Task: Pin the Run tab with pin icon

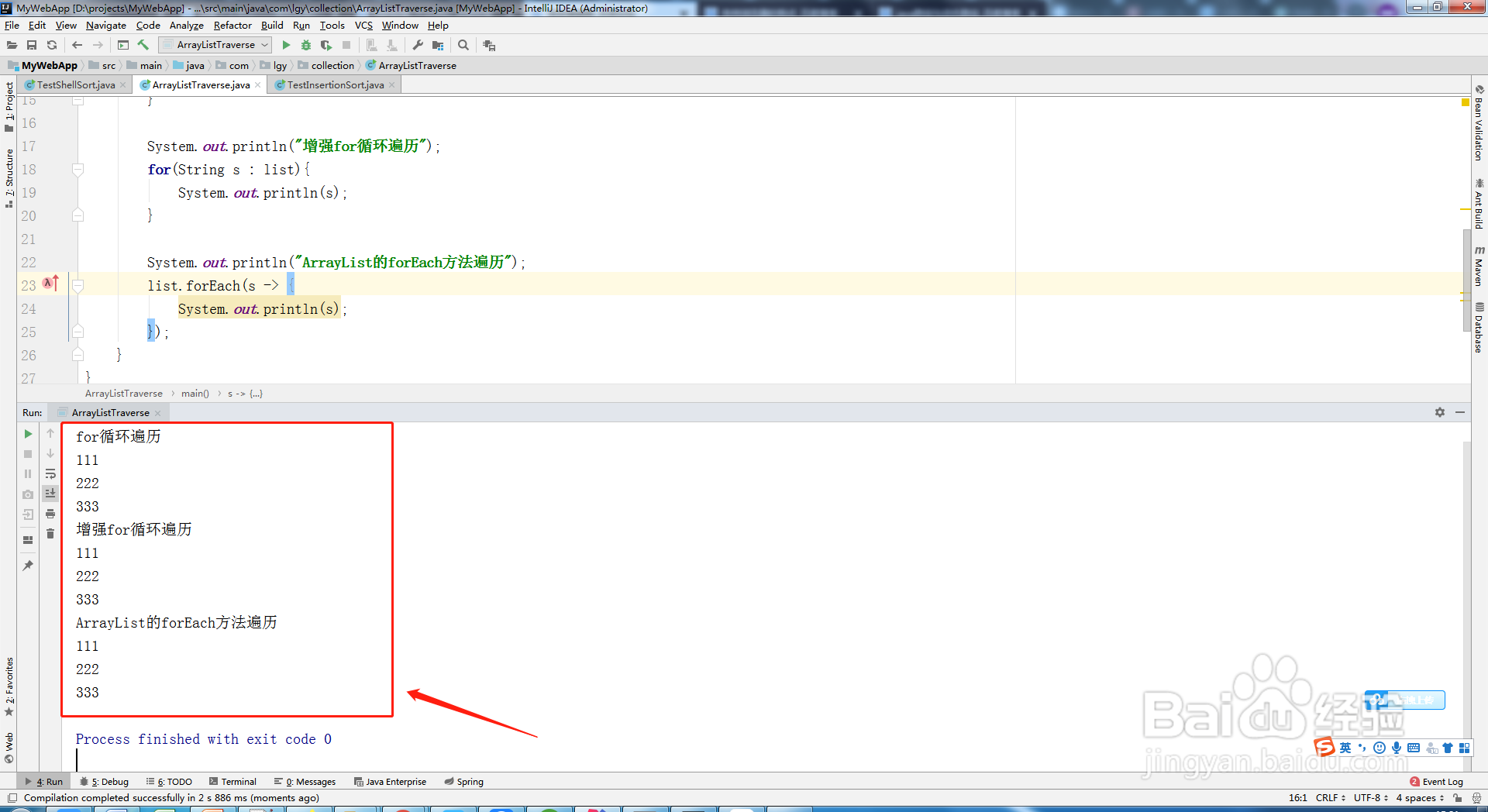Action: point(28,566)
